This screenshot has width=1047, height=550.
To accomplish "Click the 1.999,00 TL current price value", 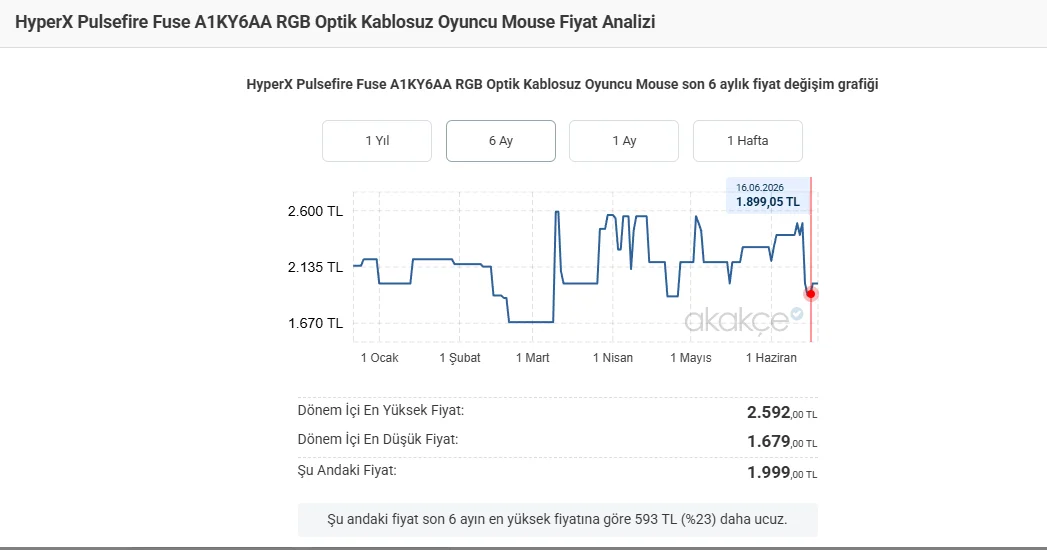I will (782, 473).
